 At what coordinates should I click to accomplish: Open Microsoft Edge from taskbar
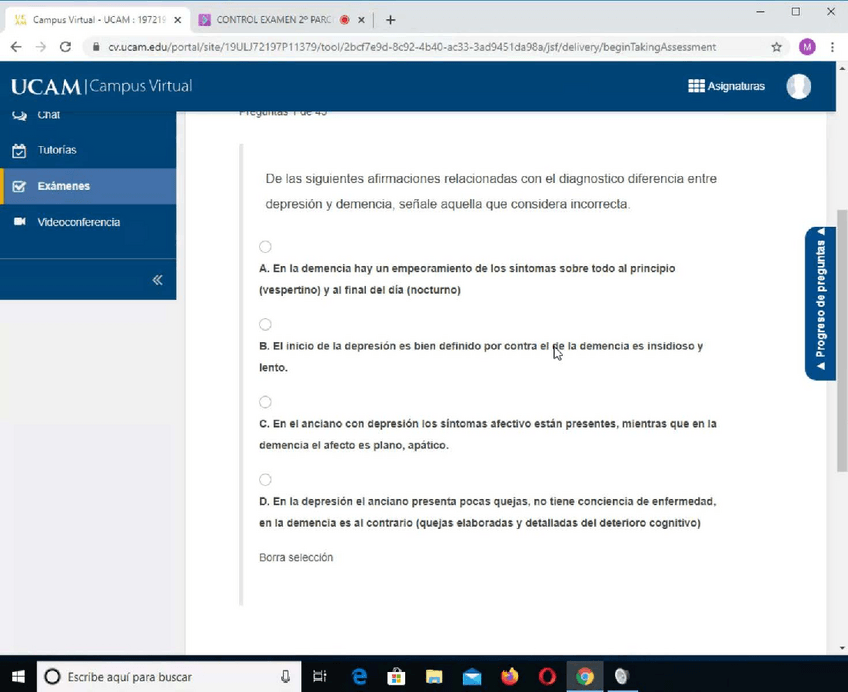[359, 676]
